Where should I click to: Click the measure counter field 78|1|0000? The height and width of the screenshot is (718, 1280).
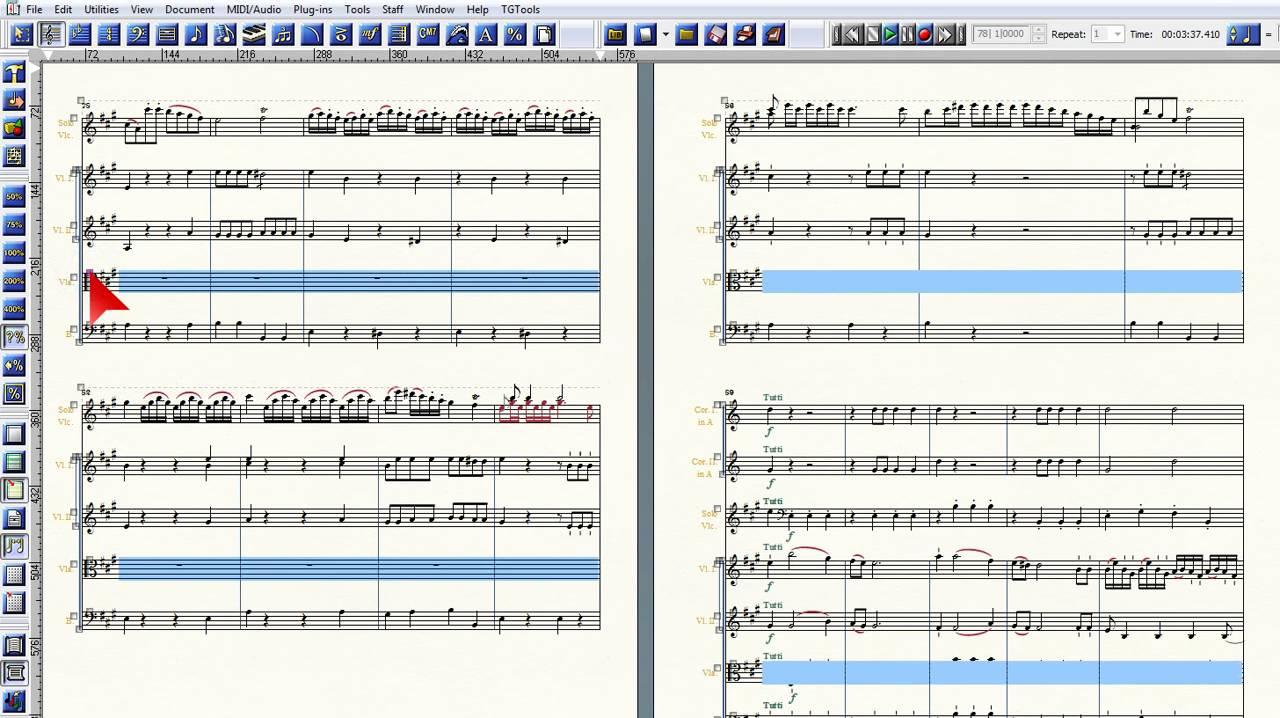1001,34
